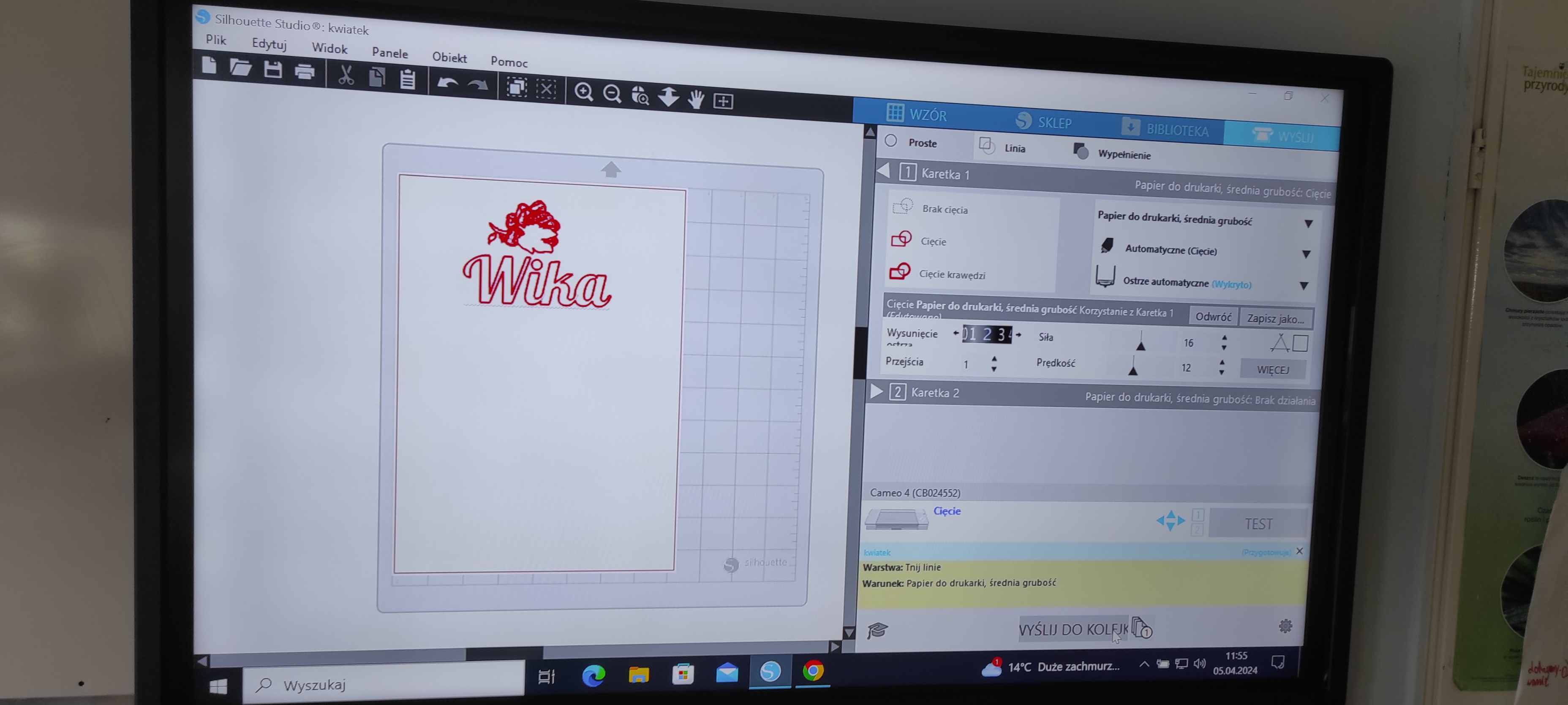Image resolution: width=1568 pixels, height=705 pixels.
Task: Open the Panele menu
Action: point(389,53)
